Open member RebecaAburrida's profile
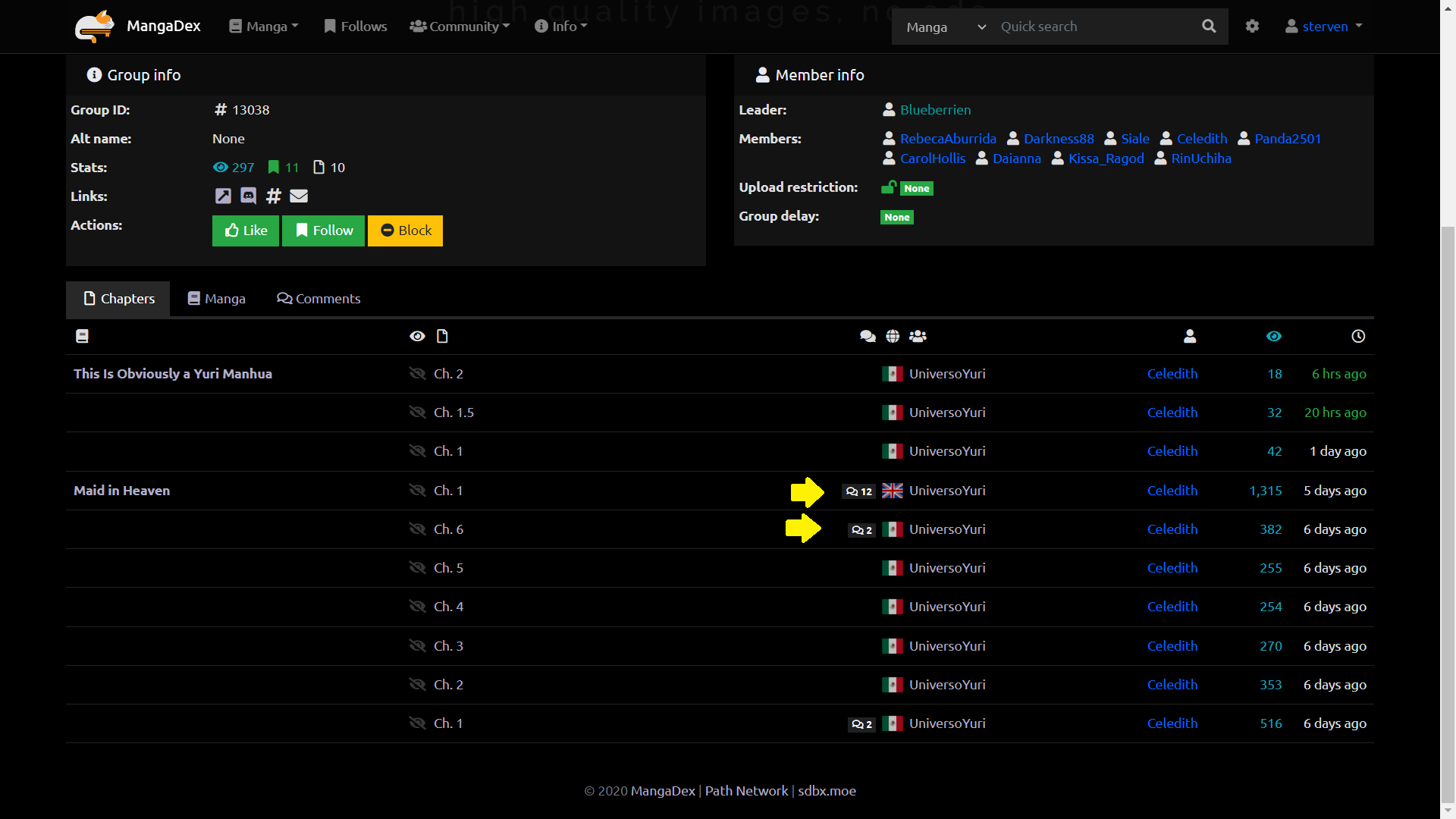Screen dimensions: 1456x819 pyautogui.click(x=948, y=139)
